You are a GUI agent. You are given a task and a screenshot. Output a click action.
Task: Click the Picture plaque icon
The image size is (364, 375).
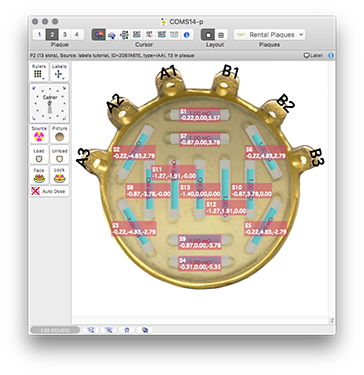pos(60,134)
